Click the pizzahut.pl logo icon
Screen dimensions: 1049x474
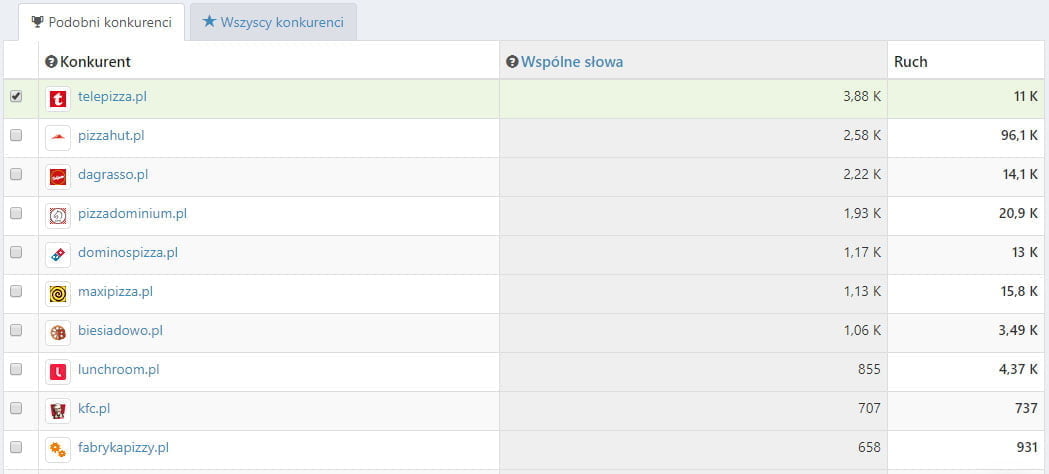pos(58,138)
